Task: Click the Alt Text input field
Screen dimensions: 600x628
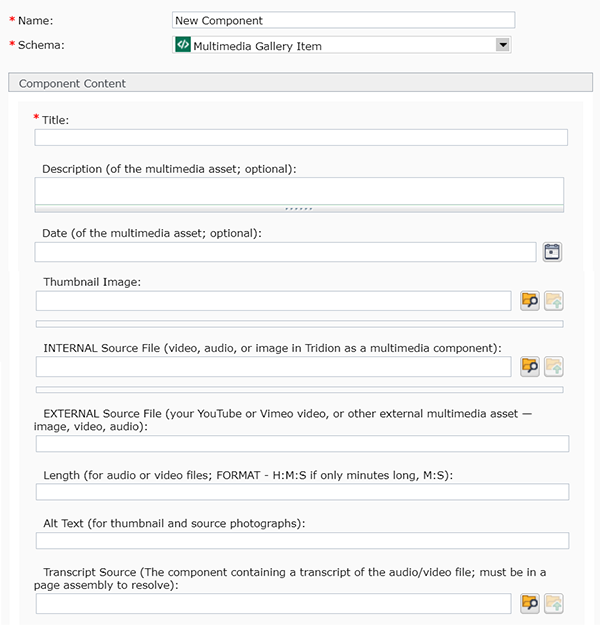Action: [302, 541]
